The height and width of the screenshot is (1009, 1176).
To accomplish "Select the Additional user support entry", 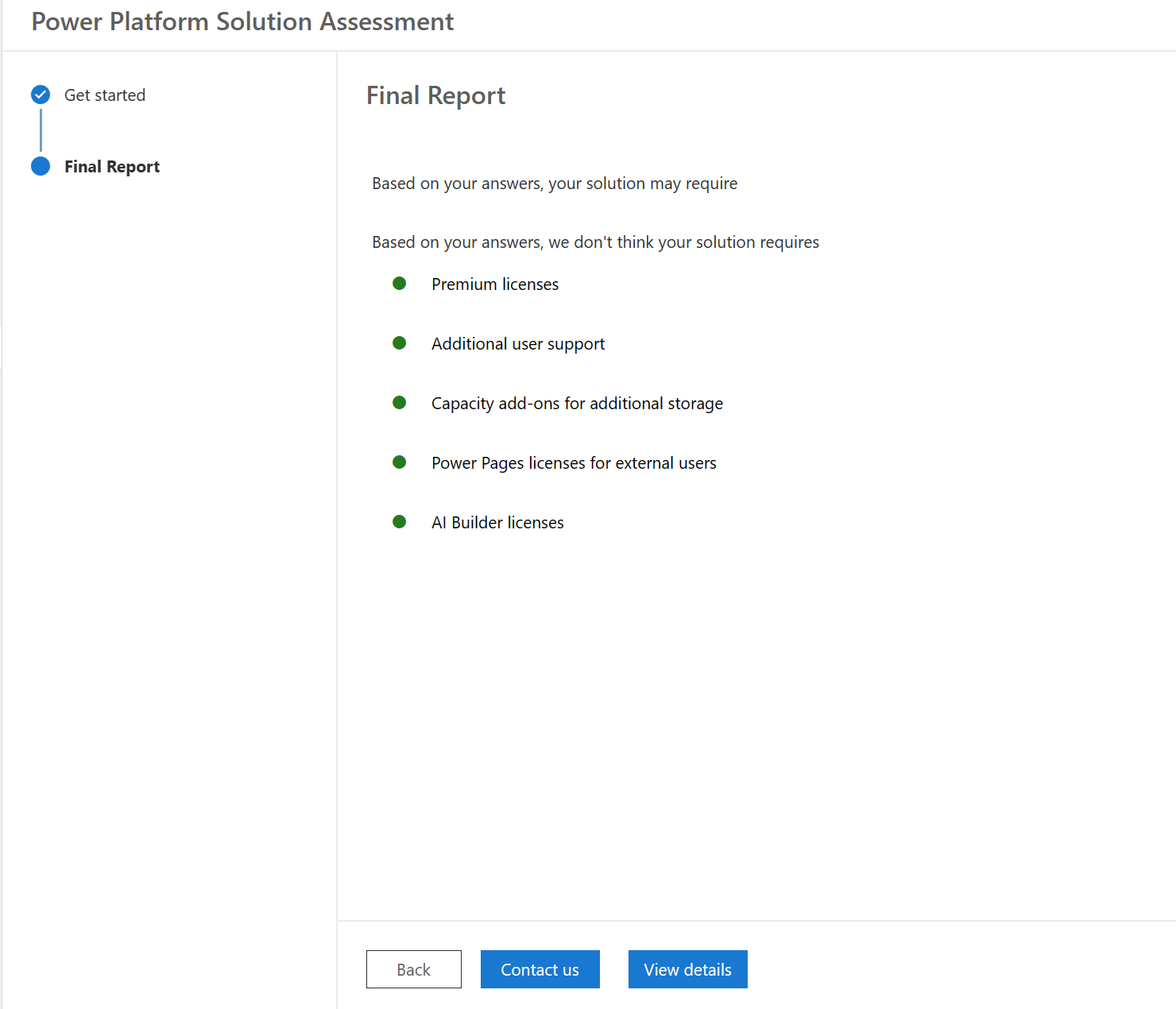I will pyautogui.click(x=517, y=343).
